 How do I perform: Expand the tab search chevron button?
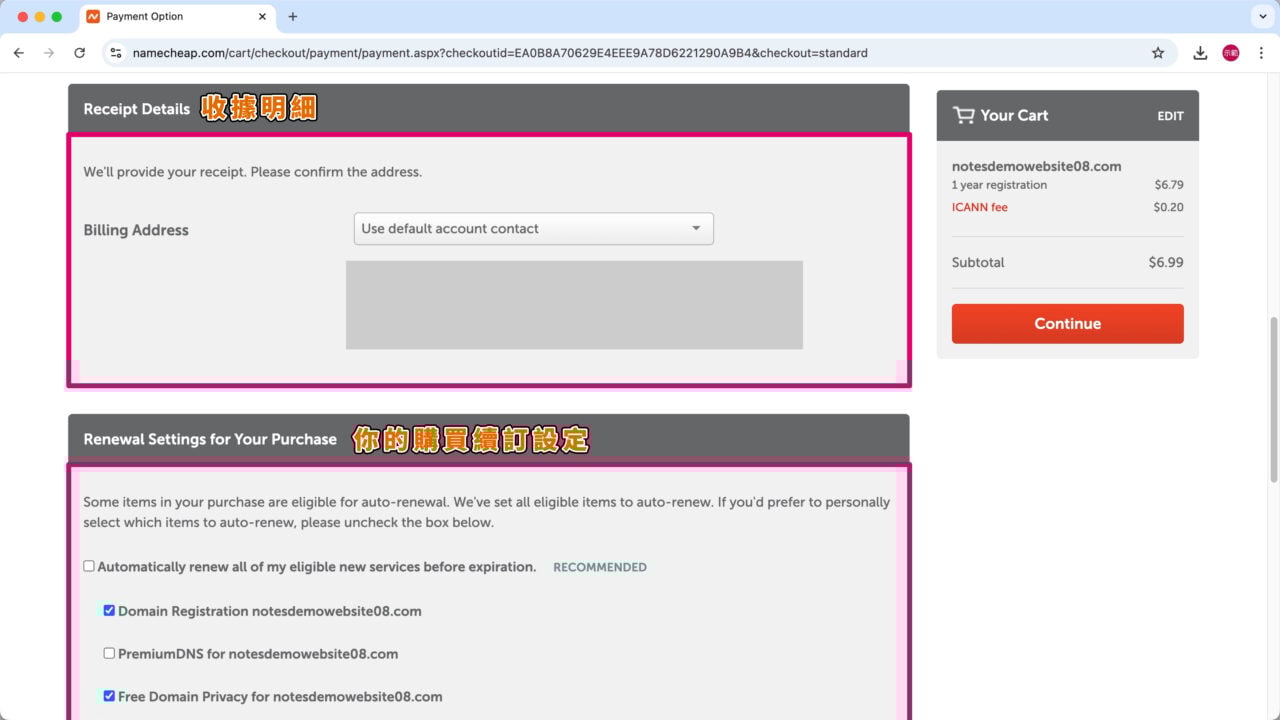pyautogui.click(x=1260, y=17)
